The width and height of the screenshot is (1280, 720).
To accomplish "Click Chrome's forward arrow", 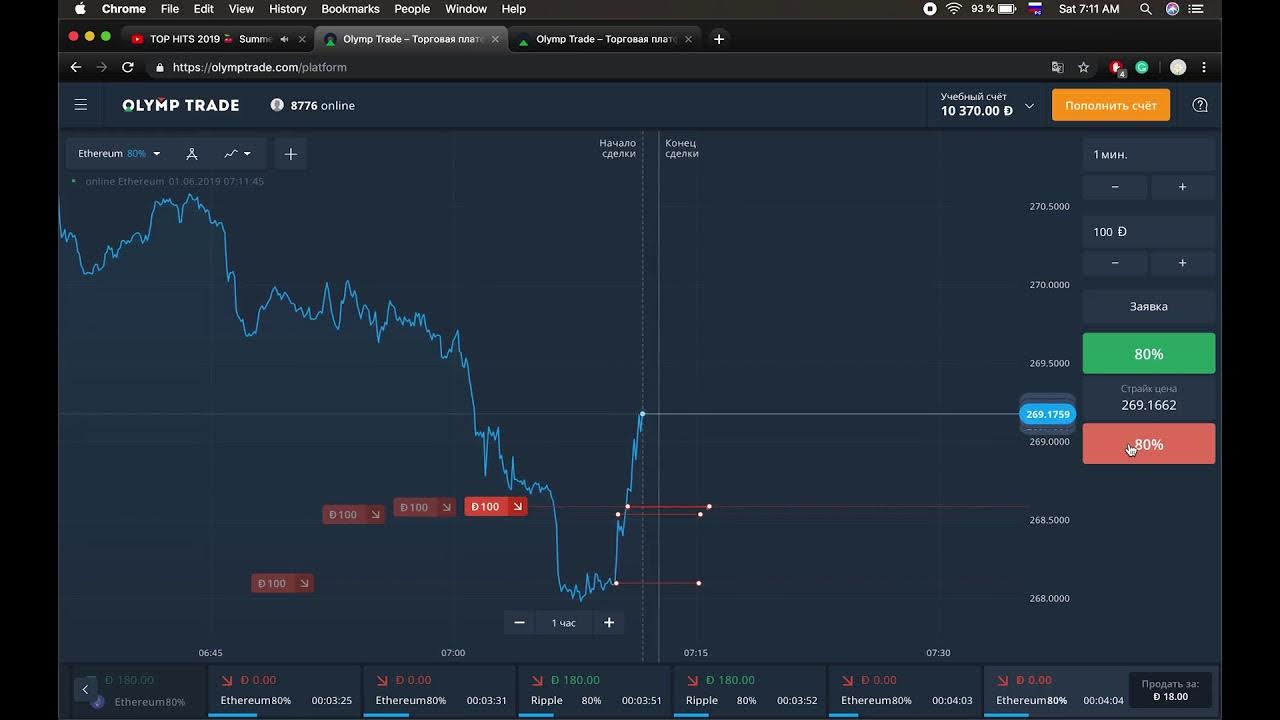I will click(101, 67).
